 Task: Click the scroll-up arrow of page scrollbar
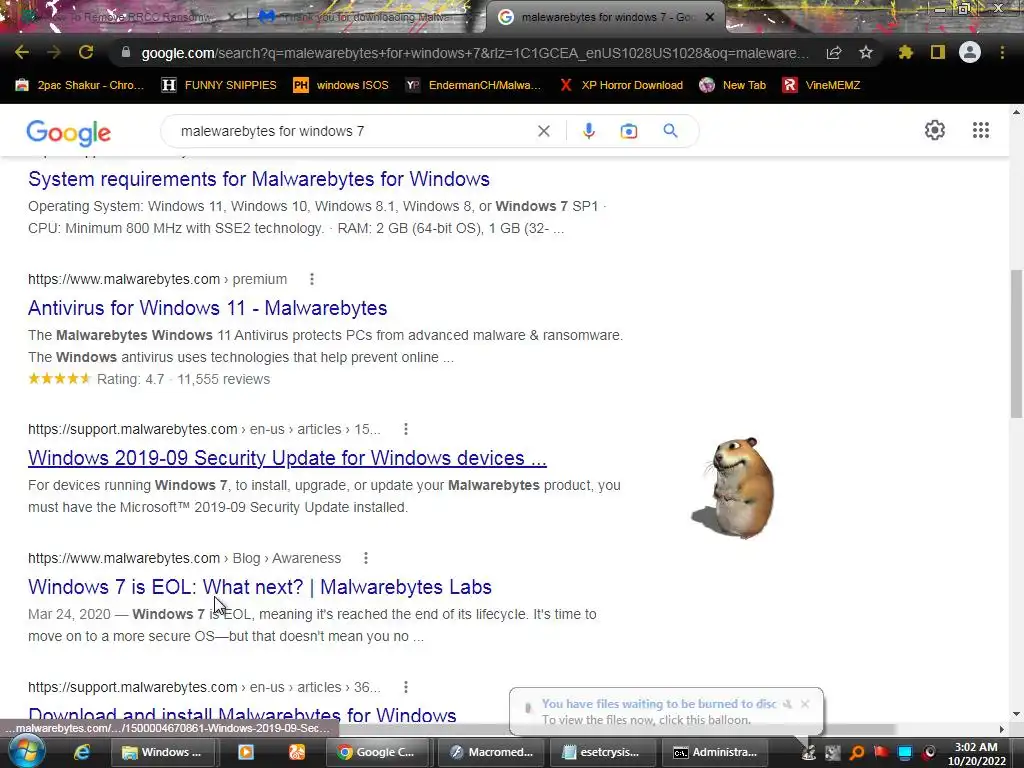[1016, 113]
